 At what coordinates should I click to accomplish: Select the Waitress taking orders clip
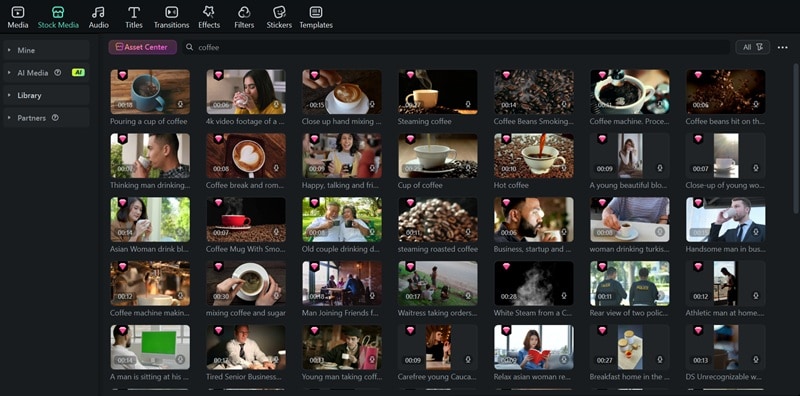click(x=438, y=283)
